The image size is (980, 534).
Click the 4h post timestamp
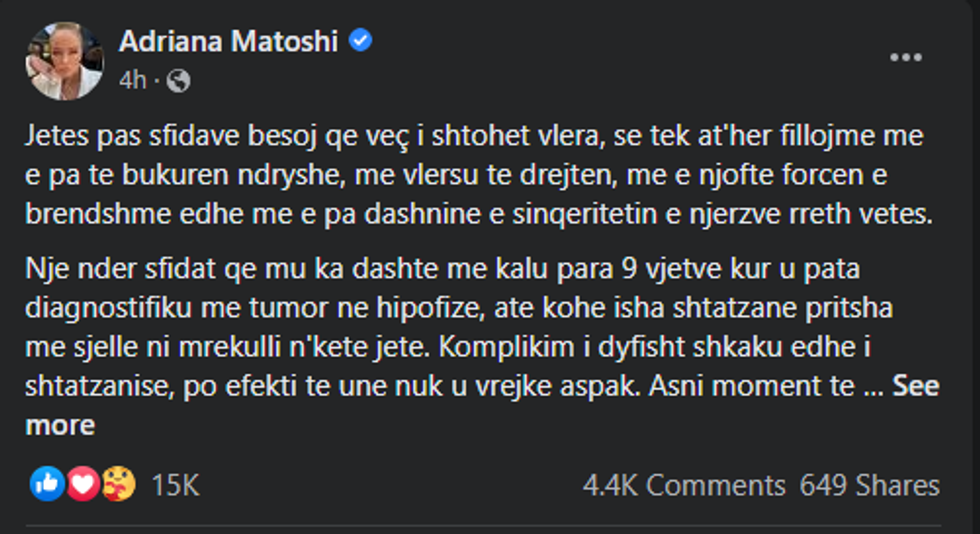coord(132,81)
